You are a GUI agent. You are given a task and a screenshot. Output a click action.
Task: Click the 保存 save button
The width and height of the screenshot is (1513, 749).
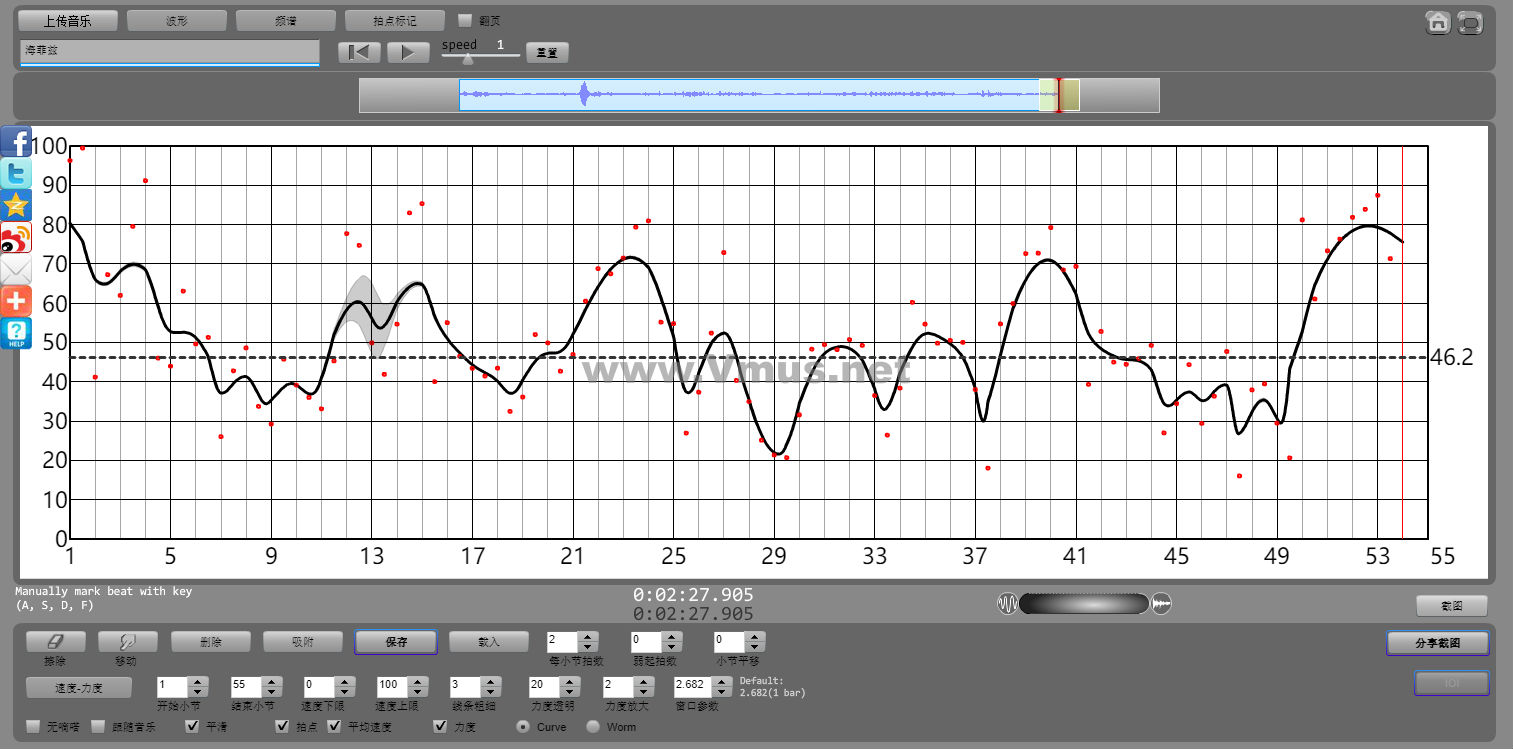(396, 642)
